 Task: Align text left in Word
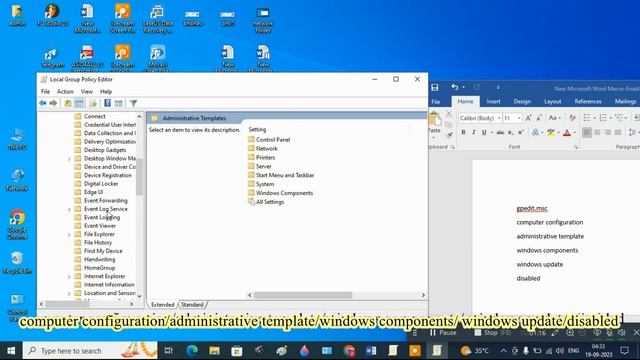point(587,132)
